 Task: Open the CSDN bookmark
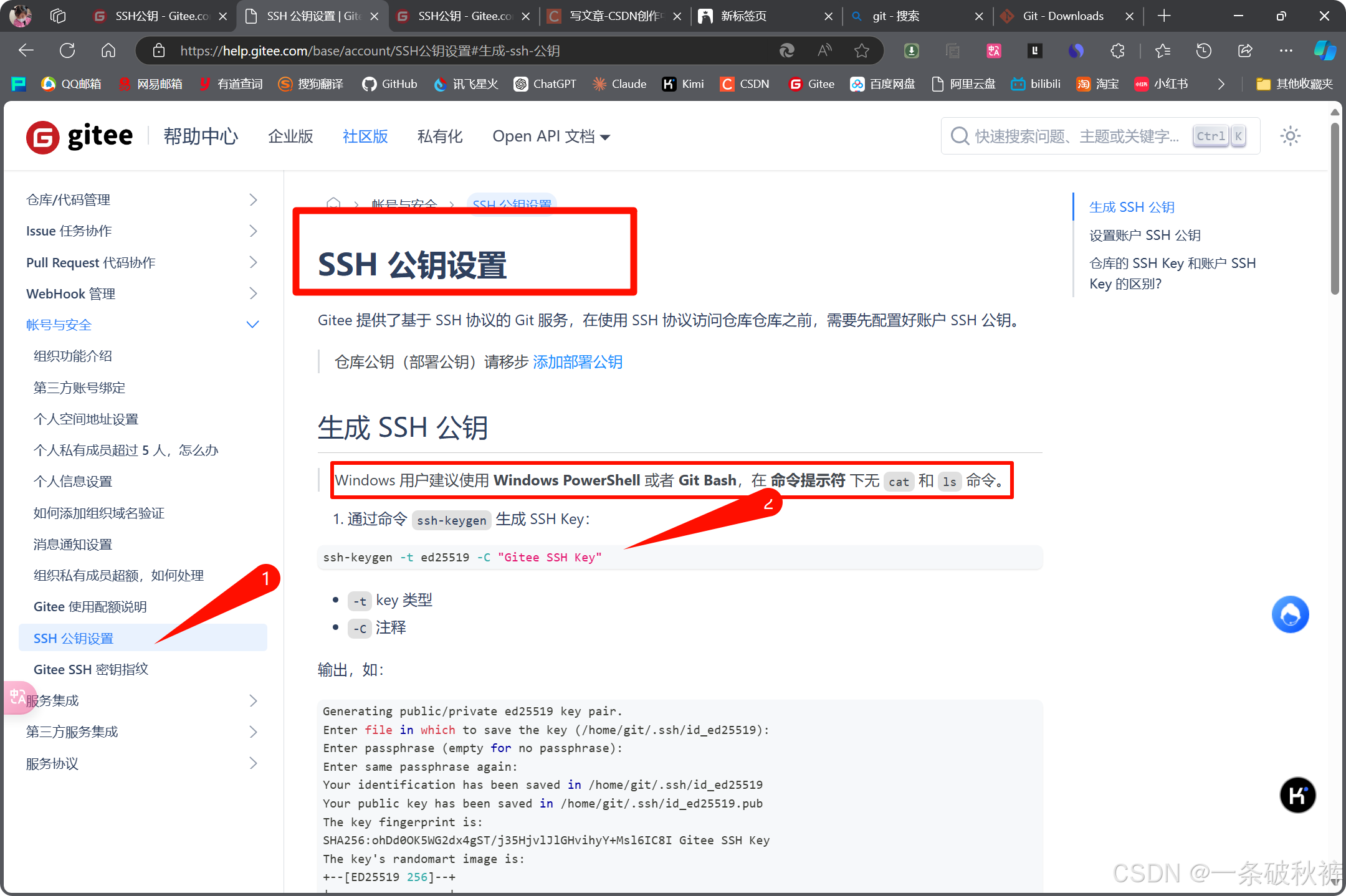[745, 84]
